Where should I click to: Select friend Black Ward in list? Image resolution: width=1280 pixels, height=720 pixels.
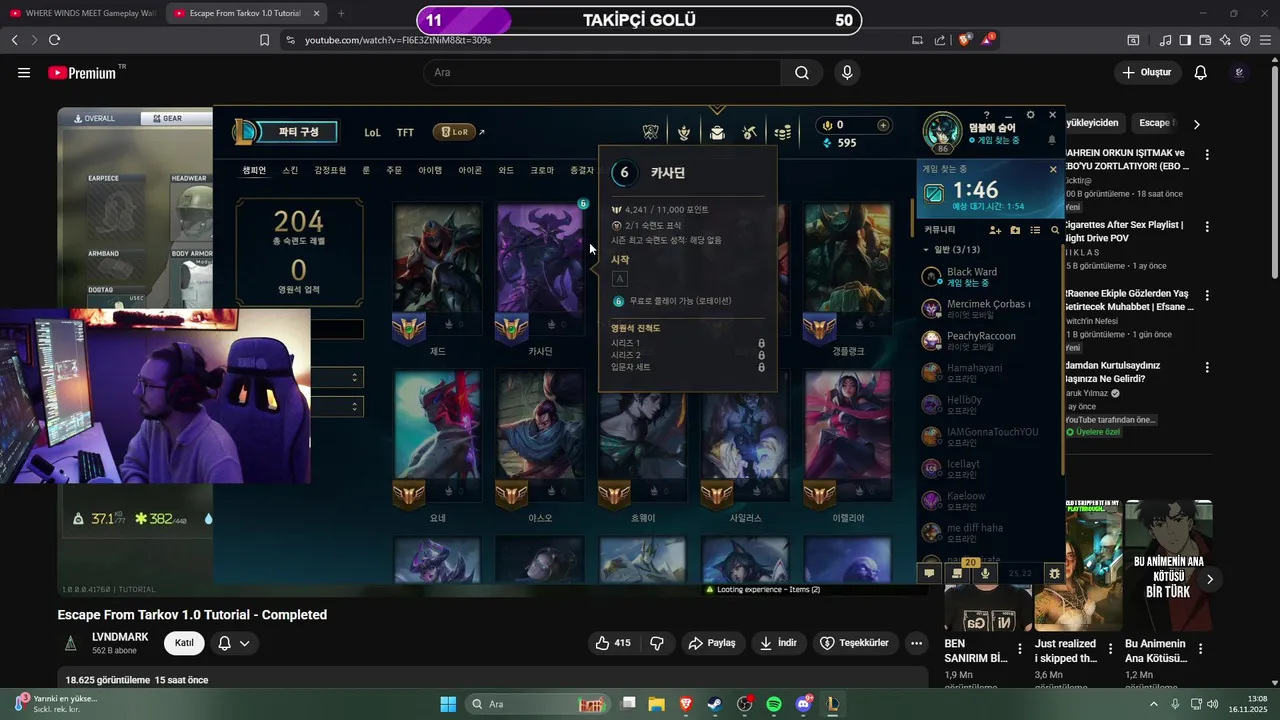(x=990, y=277)
